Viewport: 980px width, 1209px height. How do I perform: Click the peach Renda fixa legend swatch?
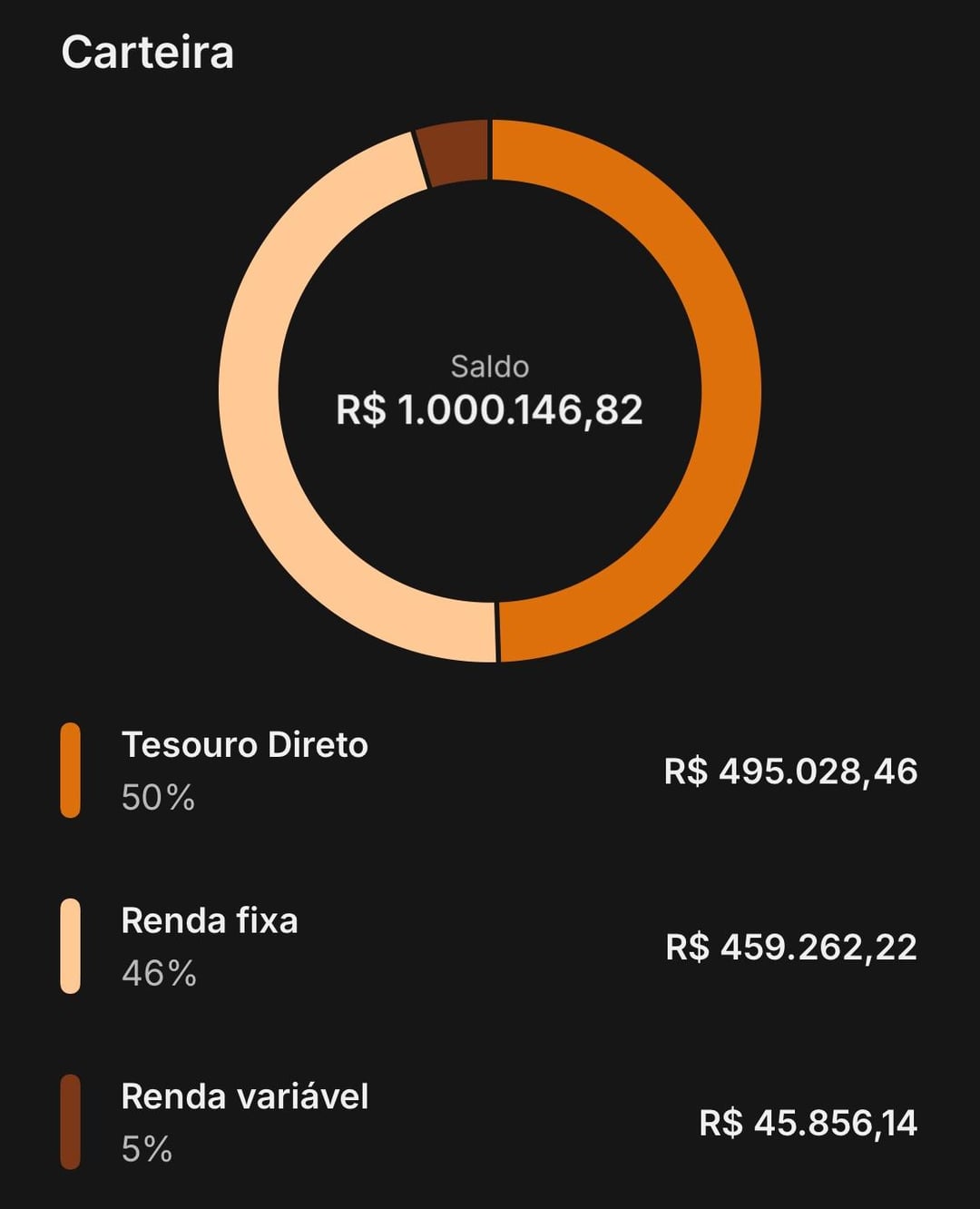(x=70, y=946)
